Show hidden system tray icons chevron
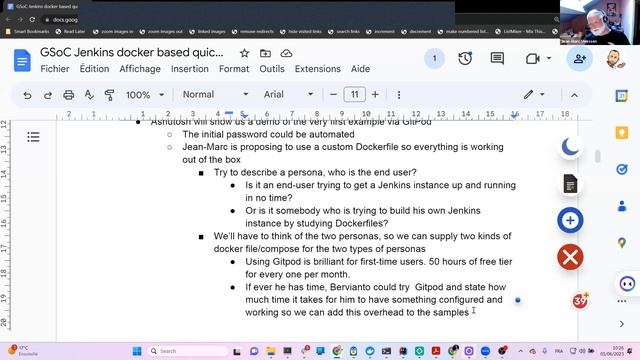 click(520, 351)
